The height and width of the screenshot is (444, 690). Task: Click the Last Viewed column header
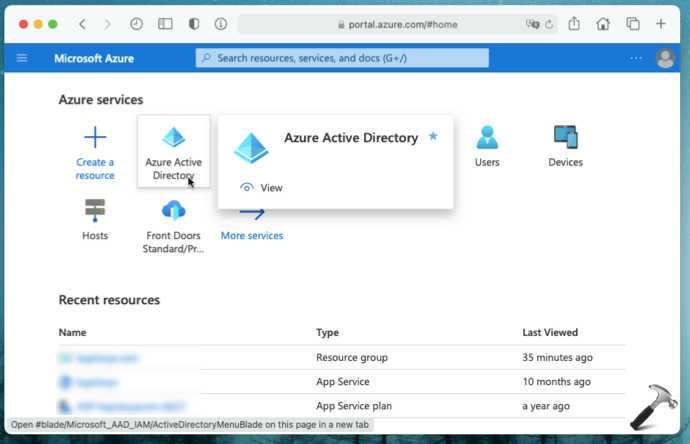(549, 332)
